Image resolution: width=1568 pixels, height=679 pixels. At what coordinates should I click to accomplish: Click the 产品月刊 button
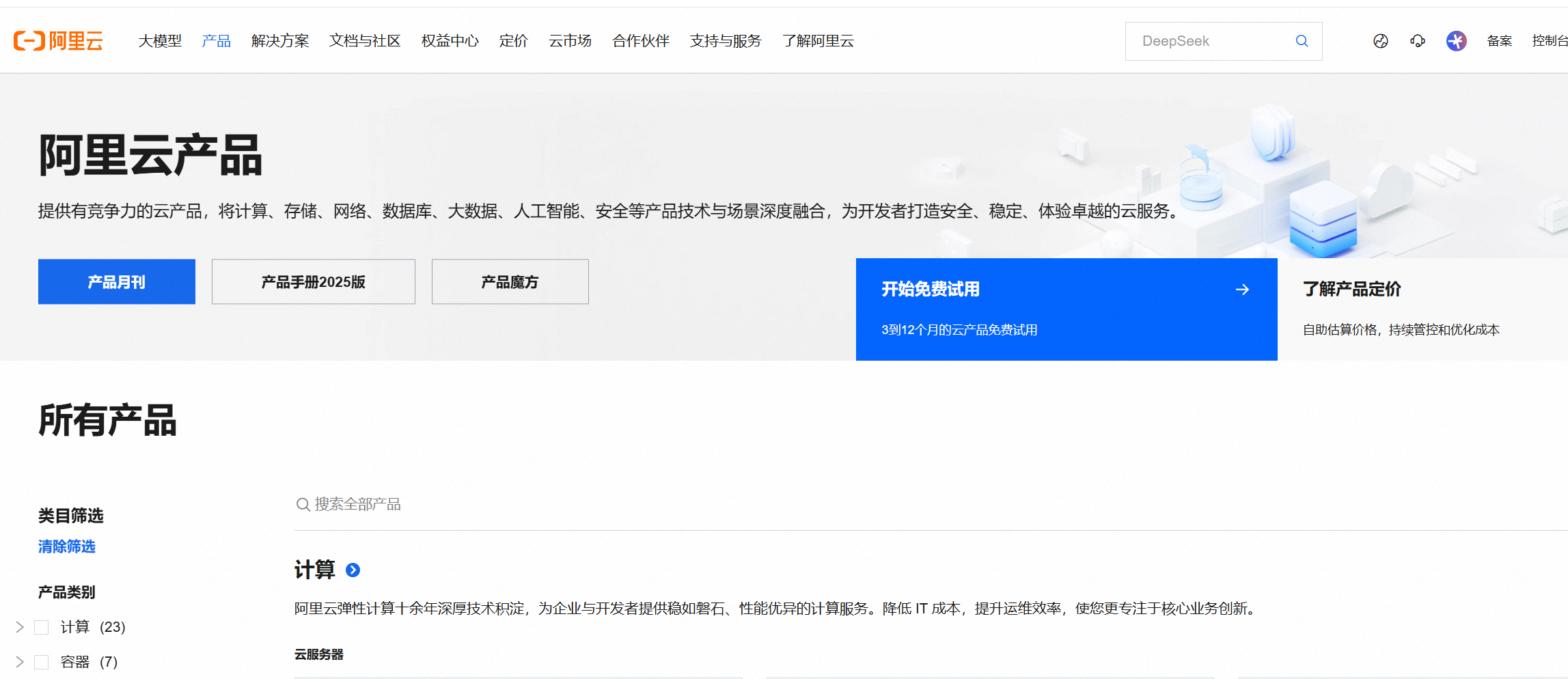pyautogui.click(x=117, y=281)
